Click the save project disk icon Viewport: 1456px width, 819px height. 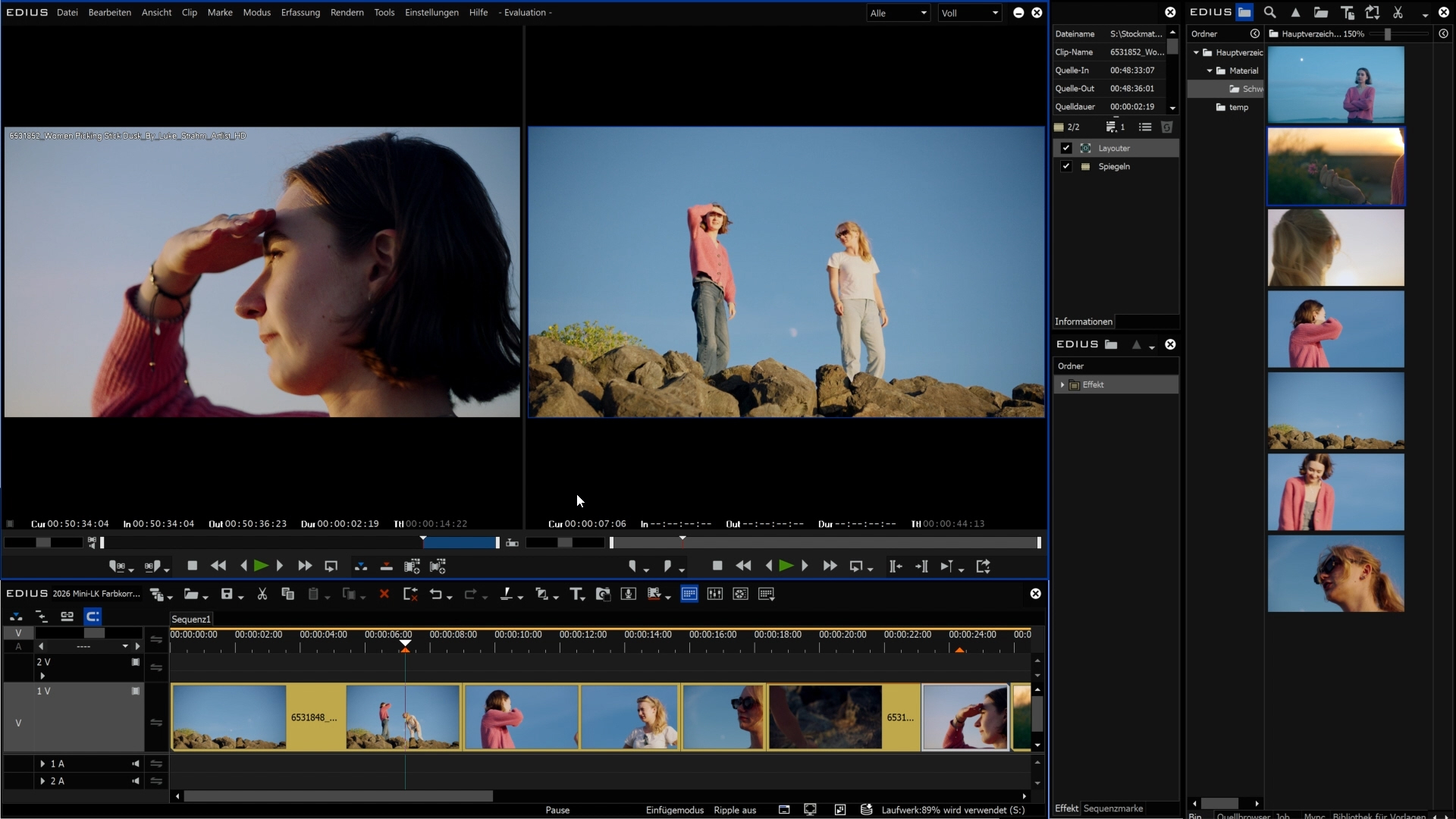(226, 595)
